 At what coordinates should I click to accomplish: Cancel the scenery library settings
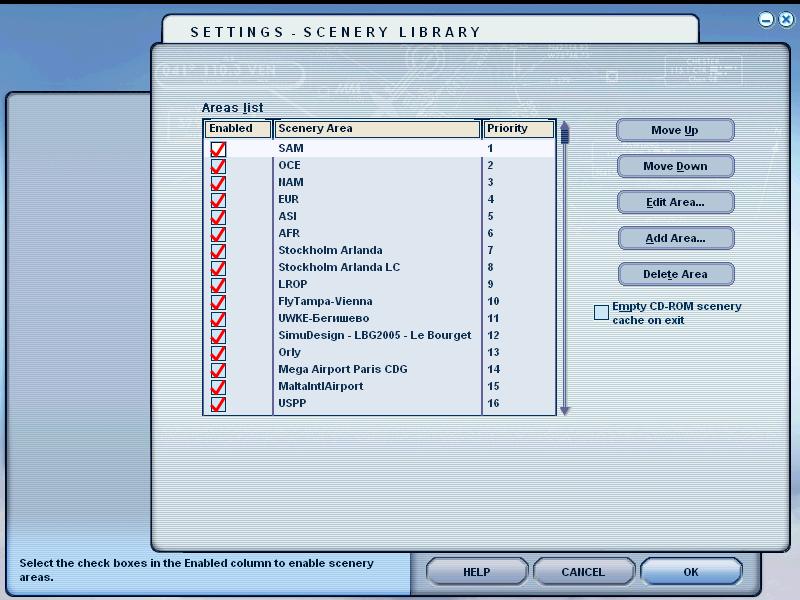coord(583,572)
